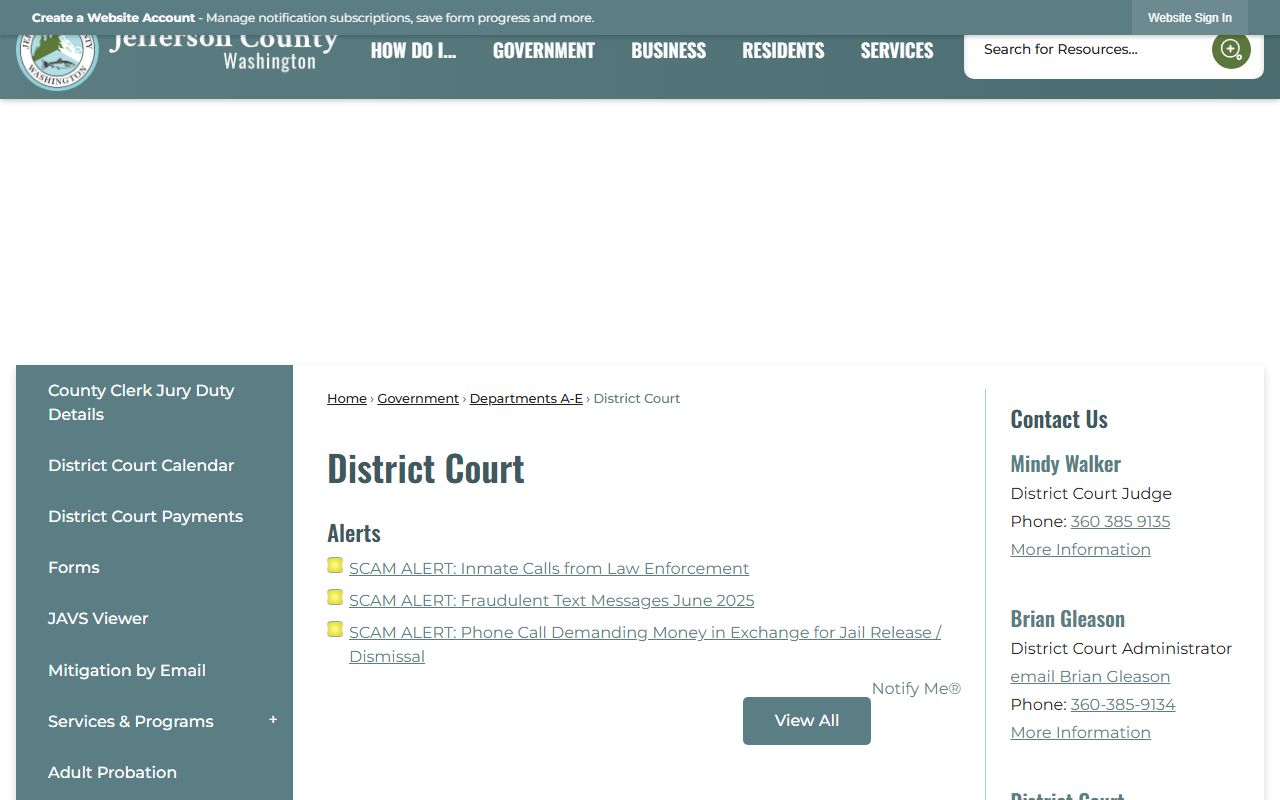The width and height of the screenshot is (1280, 800).
Task: Click the View All button
Action: point(807,720)
